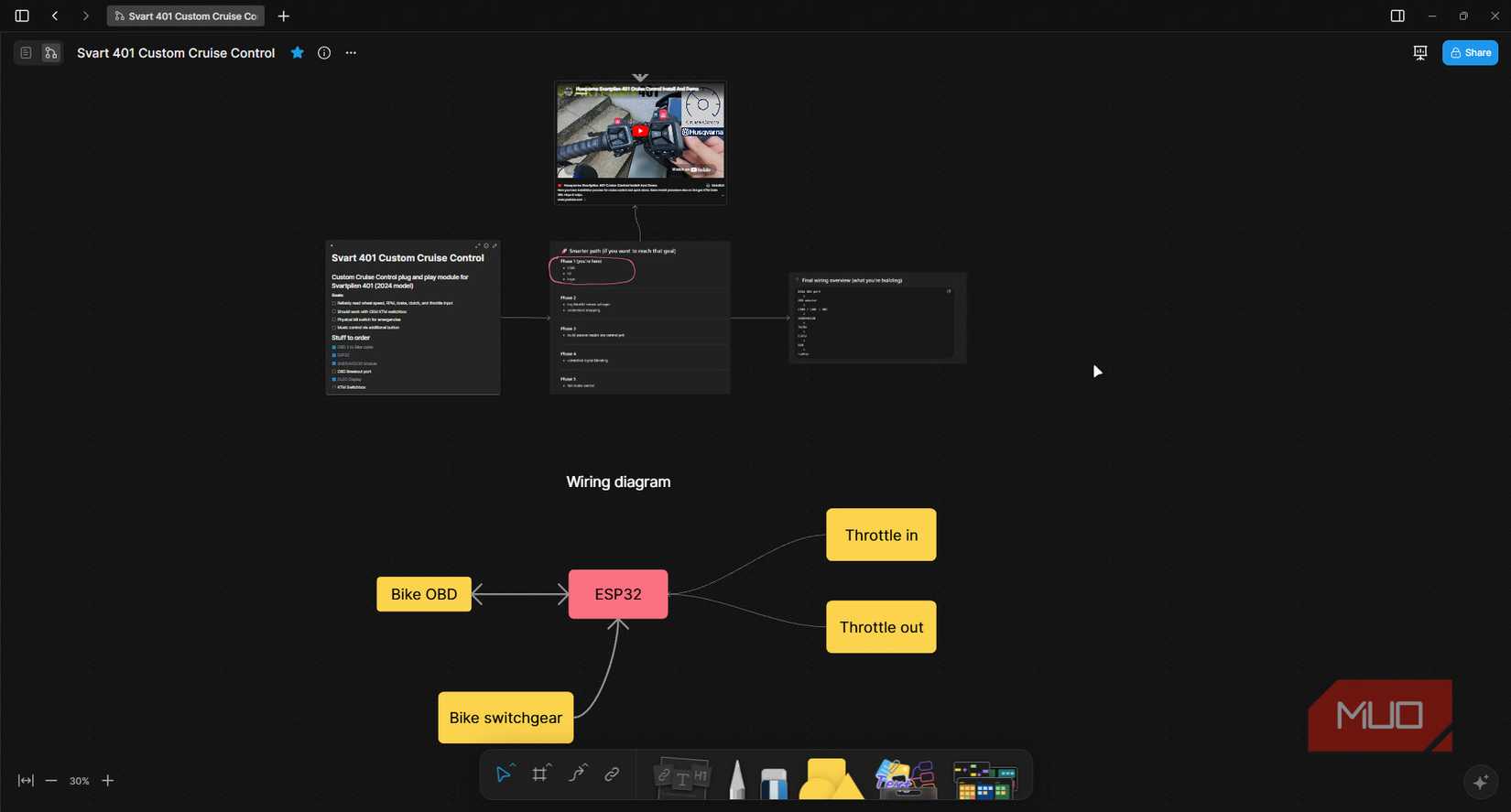
Task: Choose the Pen tool
Action: pyautogui.click(x=737, y=780)
